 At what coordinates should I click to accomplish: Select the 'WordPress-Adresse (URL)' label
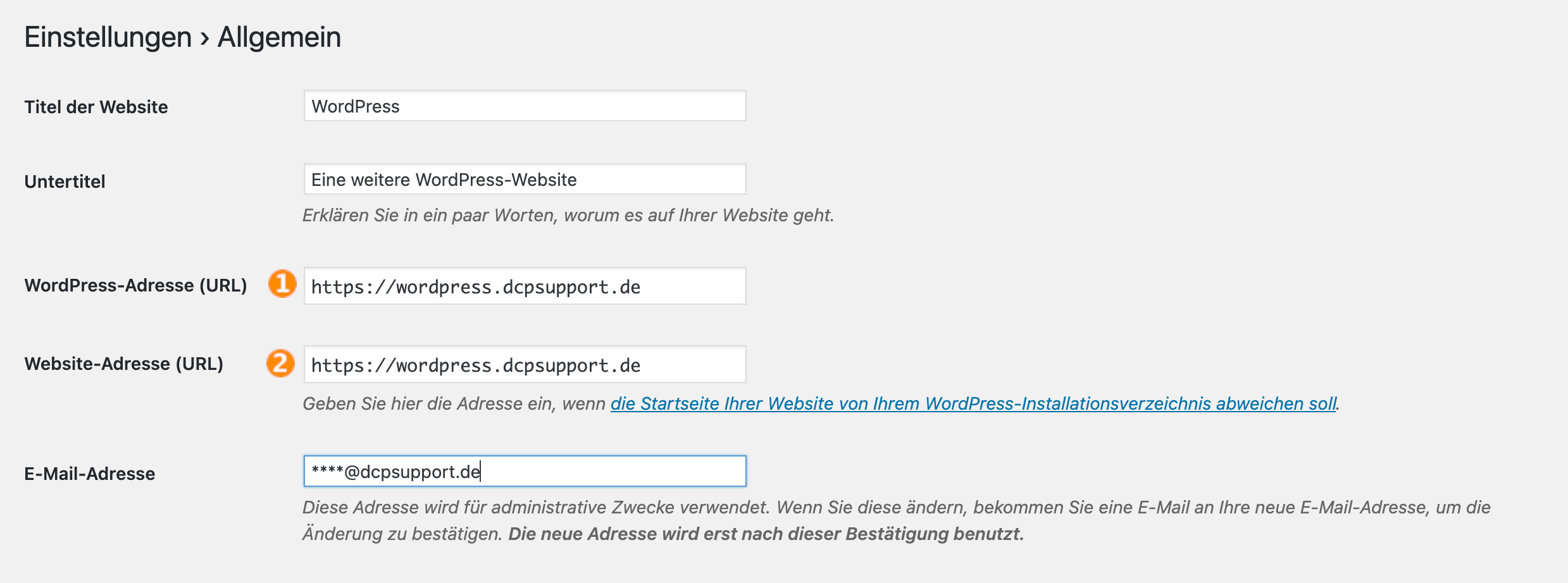coord(135,285)
